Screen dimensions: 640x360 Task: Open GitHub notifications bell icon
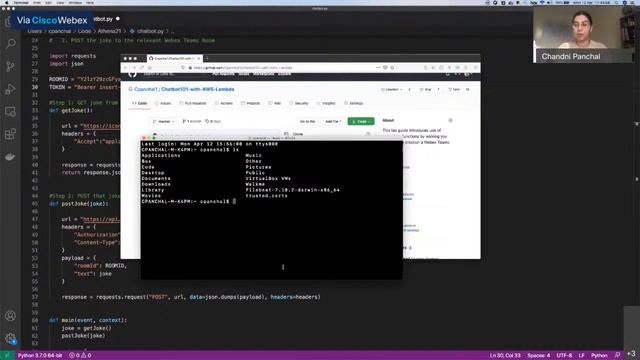point(448,74)
